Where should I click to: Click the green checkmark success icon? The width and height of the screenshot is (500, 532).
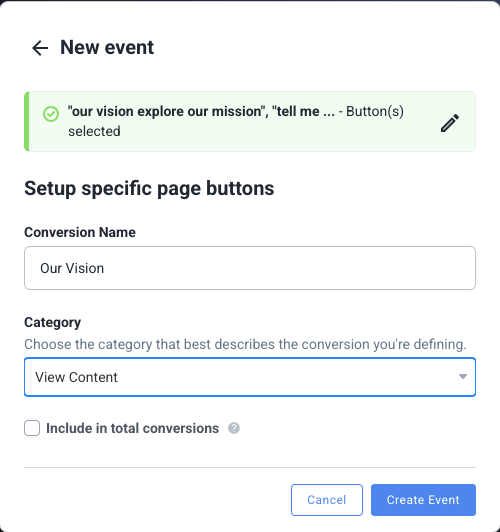point(51,114)
